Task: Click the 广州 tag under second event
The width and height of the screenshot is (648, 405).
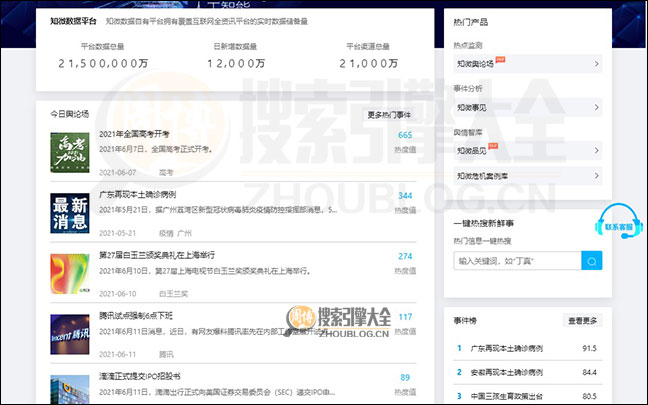Action: [184, 233]
